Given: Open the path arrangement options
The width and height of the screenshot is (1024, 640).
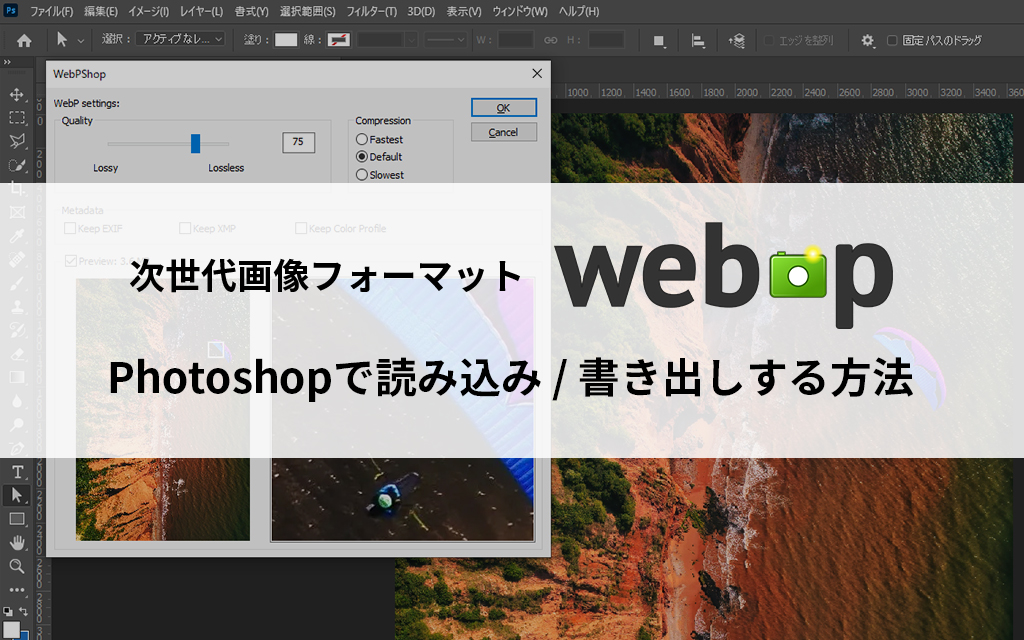Looking at the screenshot, I should [737, 41].
